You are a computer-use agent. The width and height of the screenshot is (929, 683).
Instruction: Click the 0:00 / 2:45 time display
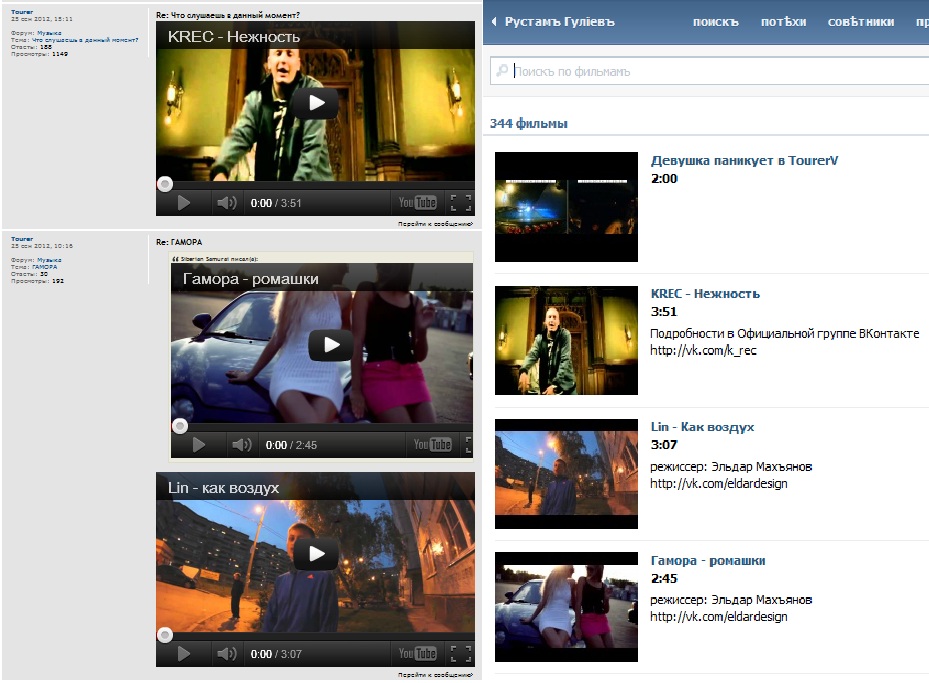click(291, 445)
